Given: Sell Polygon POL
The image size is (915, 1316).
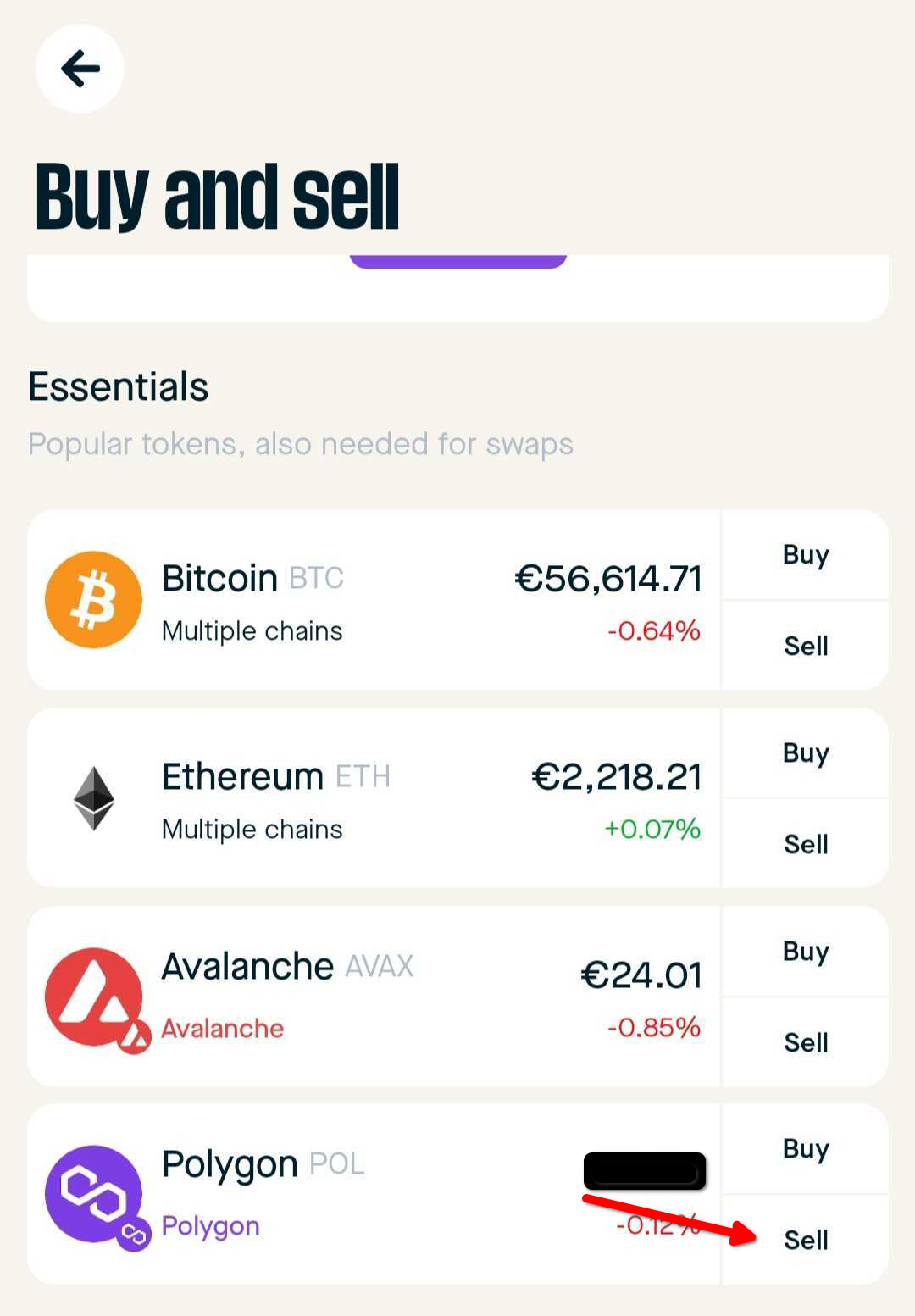Looking at the screenshot, I should coord(806,1240).
